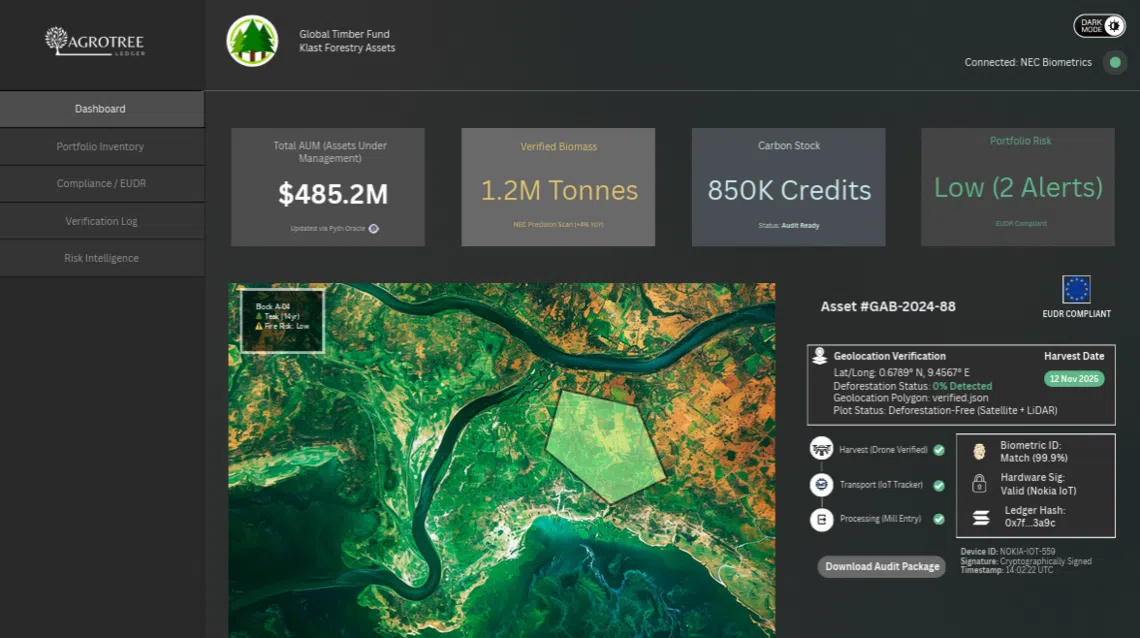The image size is (1140, 638).
Task: Go to Compliance / EUDR section
Action: [100, 184]
